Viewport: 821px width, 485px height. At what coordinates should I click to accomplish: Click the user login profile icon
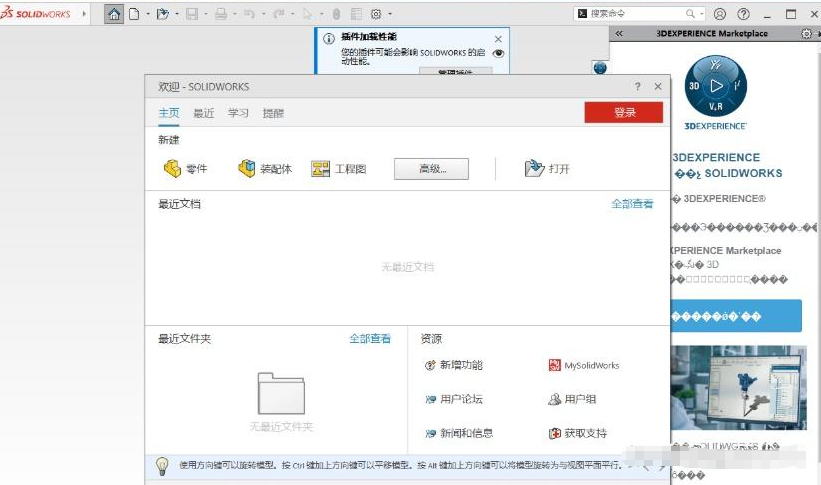coord(720,14)
